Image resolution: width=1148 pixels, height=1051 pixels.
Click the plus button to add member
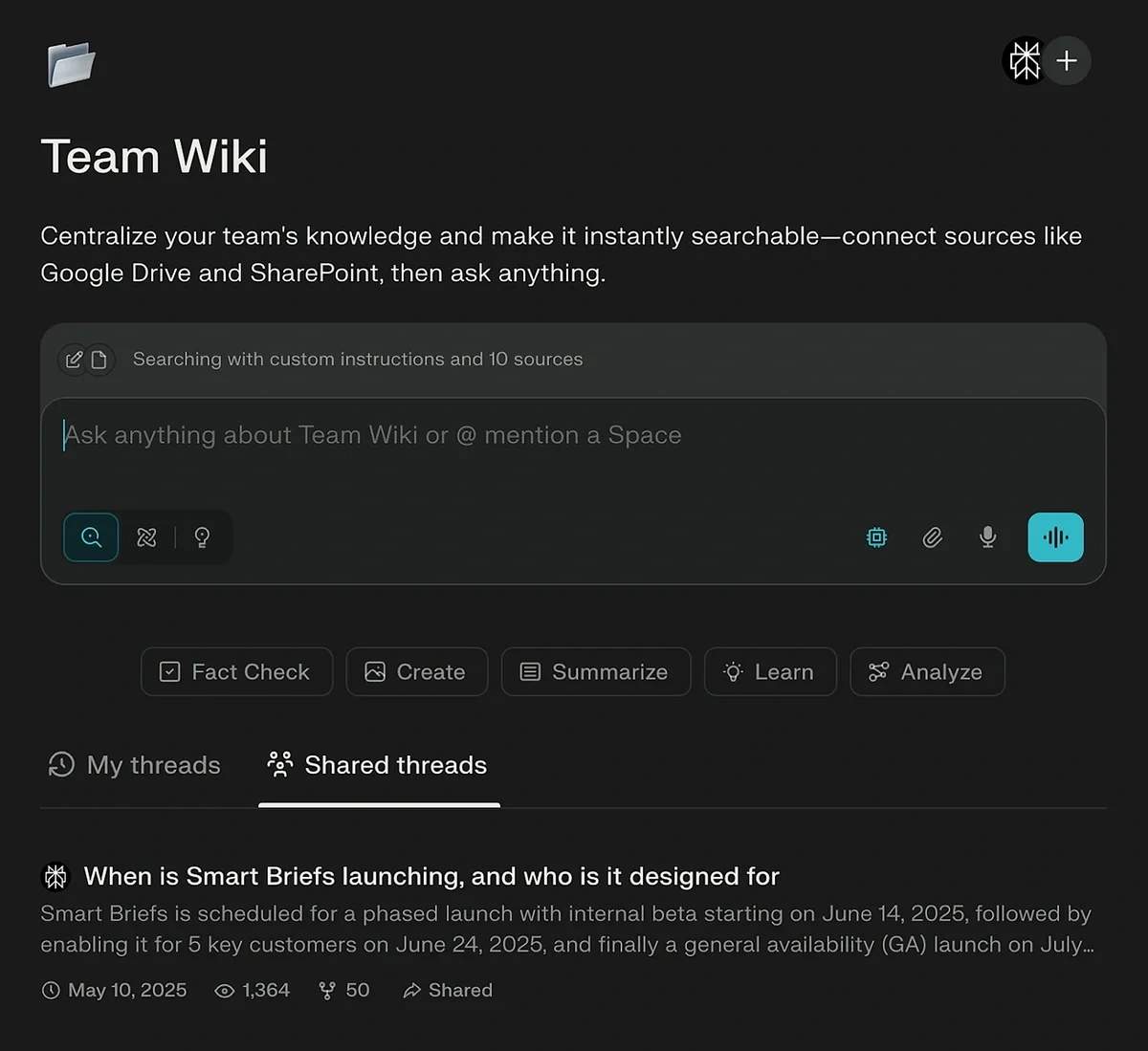pyautogui.click(x=1067, y=61)
